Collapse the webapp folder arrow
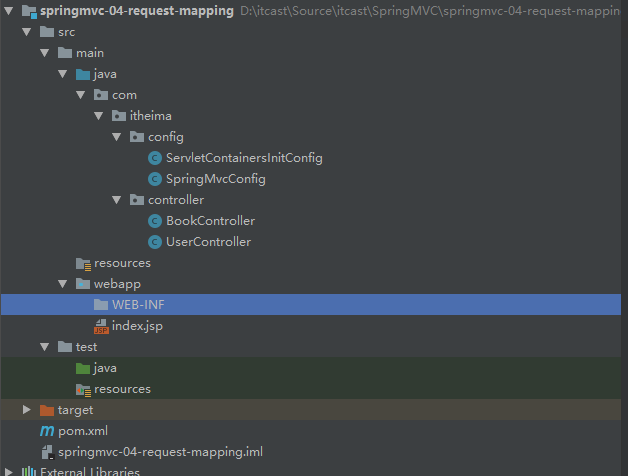The image size is (628, 476). pyautogui.click(x=64, y=284)
